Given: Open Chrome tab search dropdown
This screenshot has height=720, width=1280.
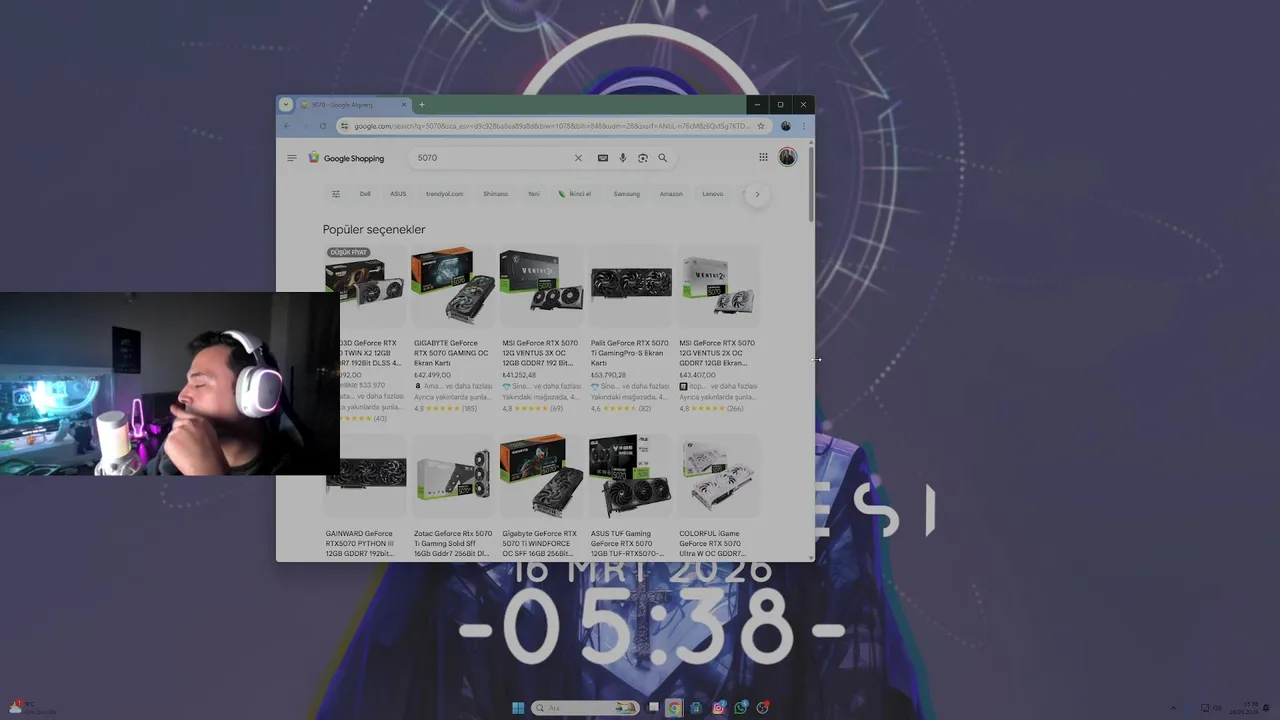Looking at the screenshot, I should tap(285, 104).
